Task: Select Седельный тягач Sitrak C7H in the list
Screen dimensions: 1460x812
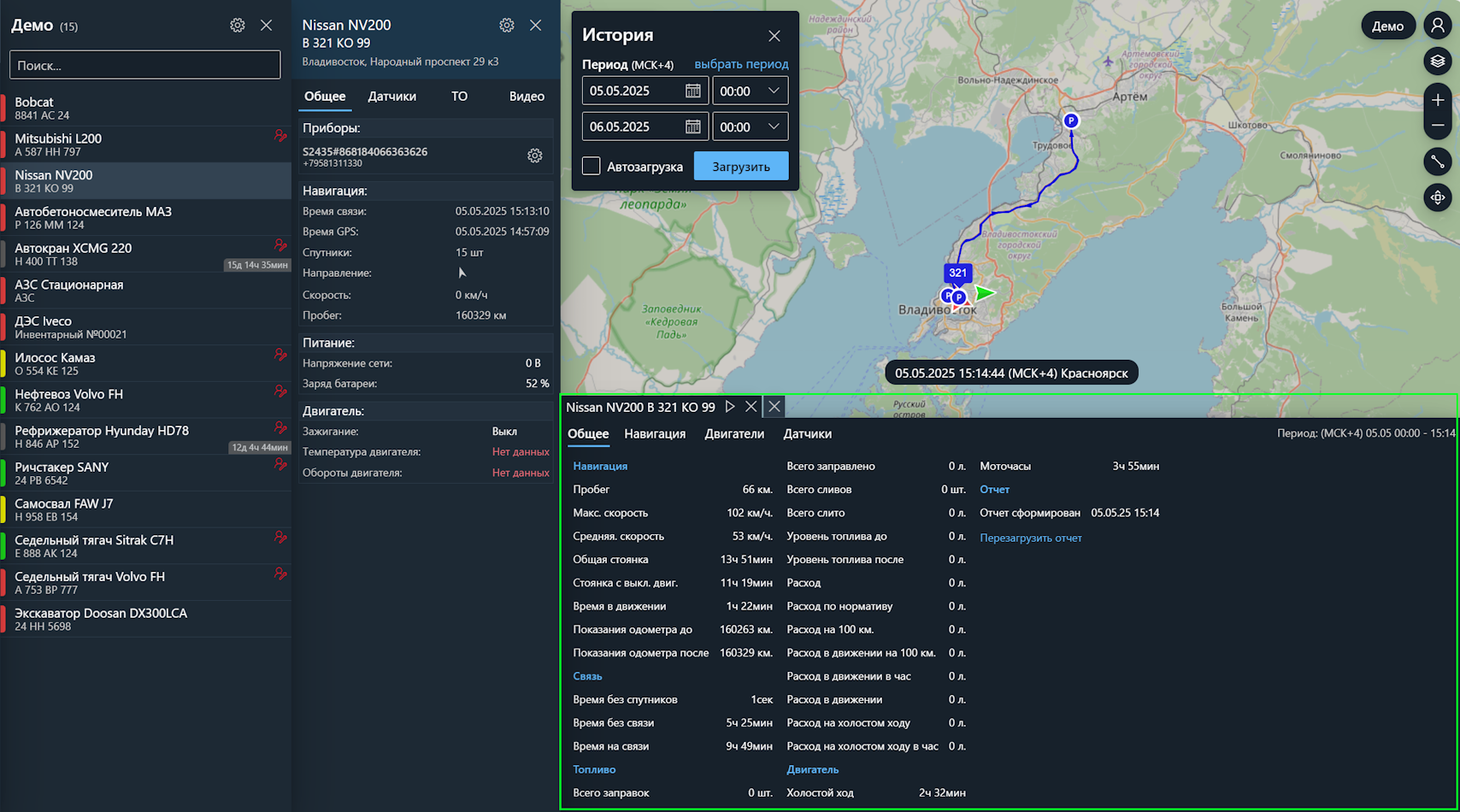Action: [x=145, y=546]
